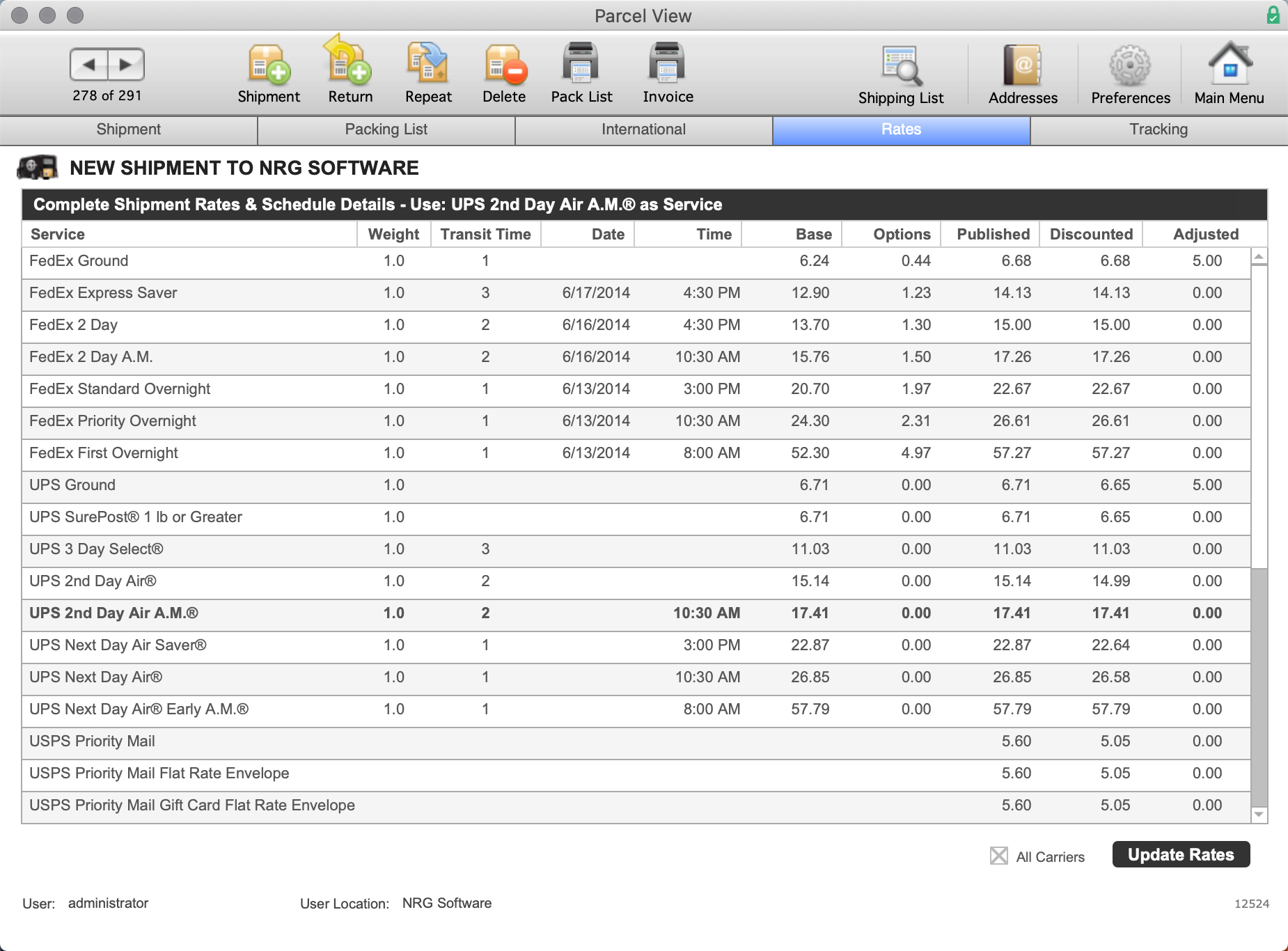The height and width of the screenshot is (951, 1288).
Task: Select UPS Next Day Air Saver service
Action: [636, 646]
